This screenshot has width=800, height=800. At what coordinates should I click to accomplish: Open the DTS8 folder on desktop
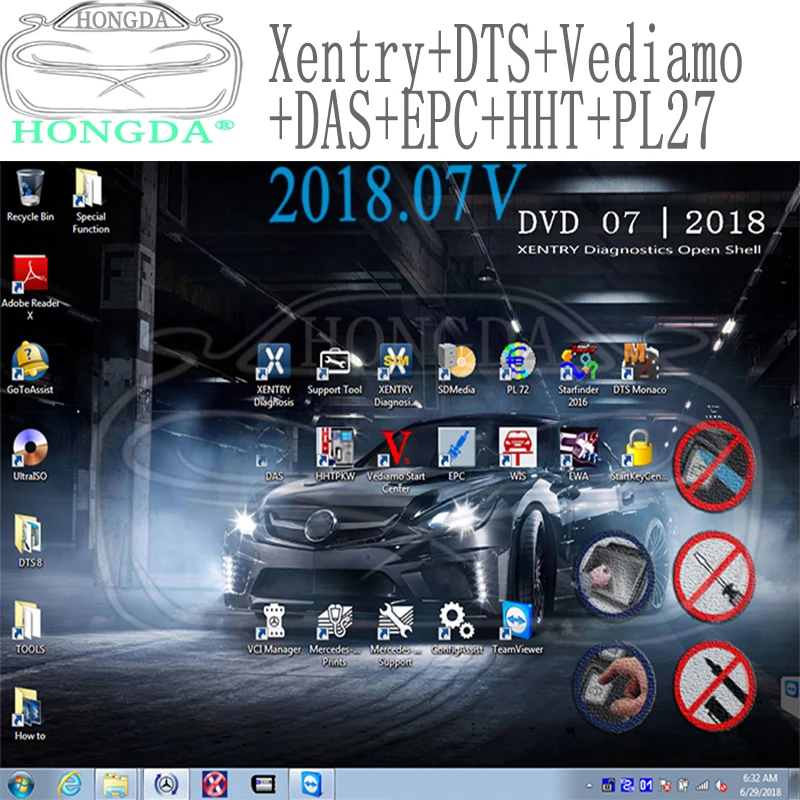point(30,541)
